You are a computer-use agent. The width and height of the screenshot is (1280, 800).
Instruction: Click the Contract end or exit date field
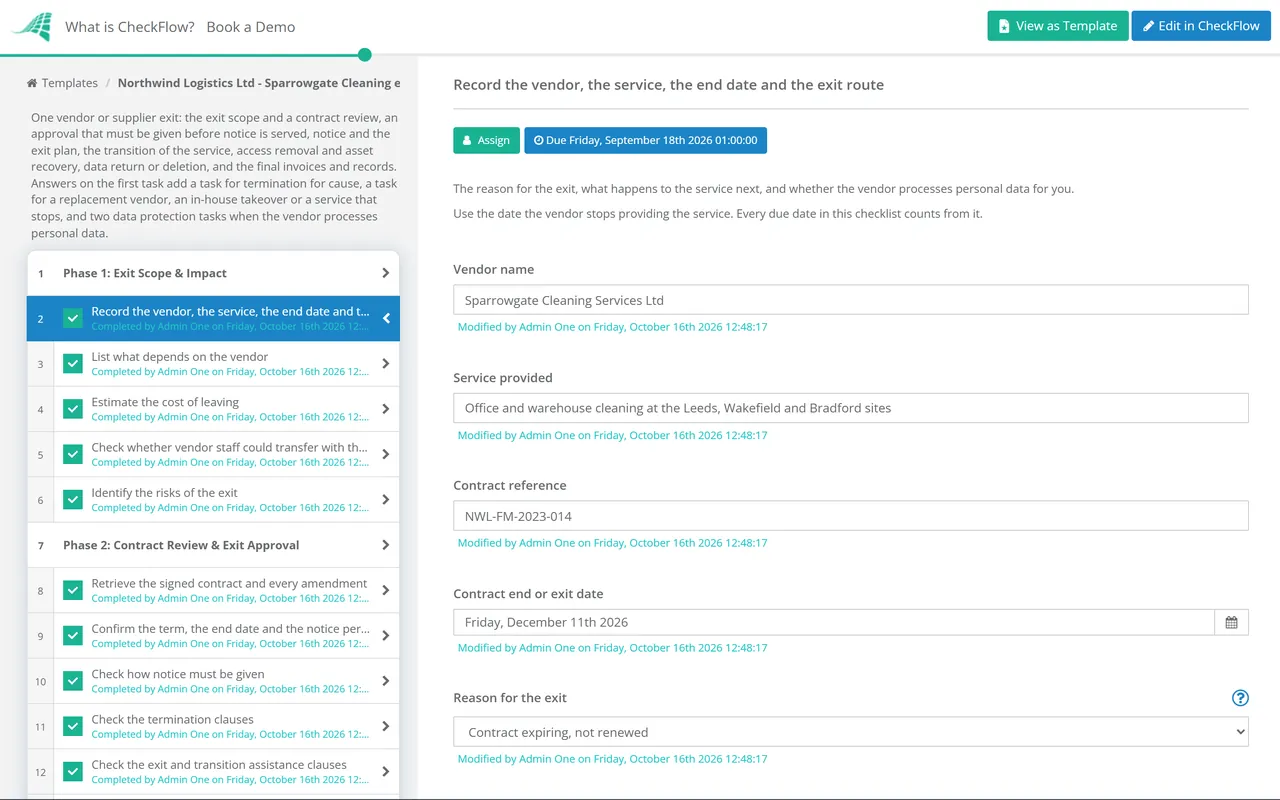coord(834,622)
